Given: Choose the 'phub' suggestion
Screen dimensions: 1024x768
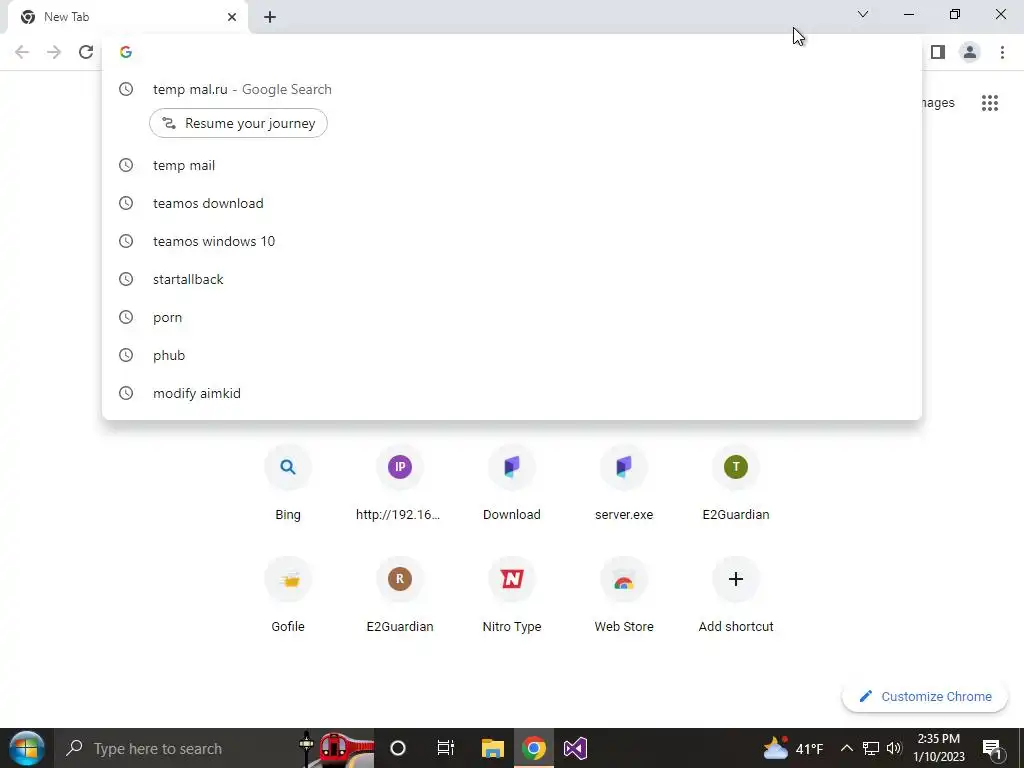Looking at the screenshot, I should tap(511, 355).
